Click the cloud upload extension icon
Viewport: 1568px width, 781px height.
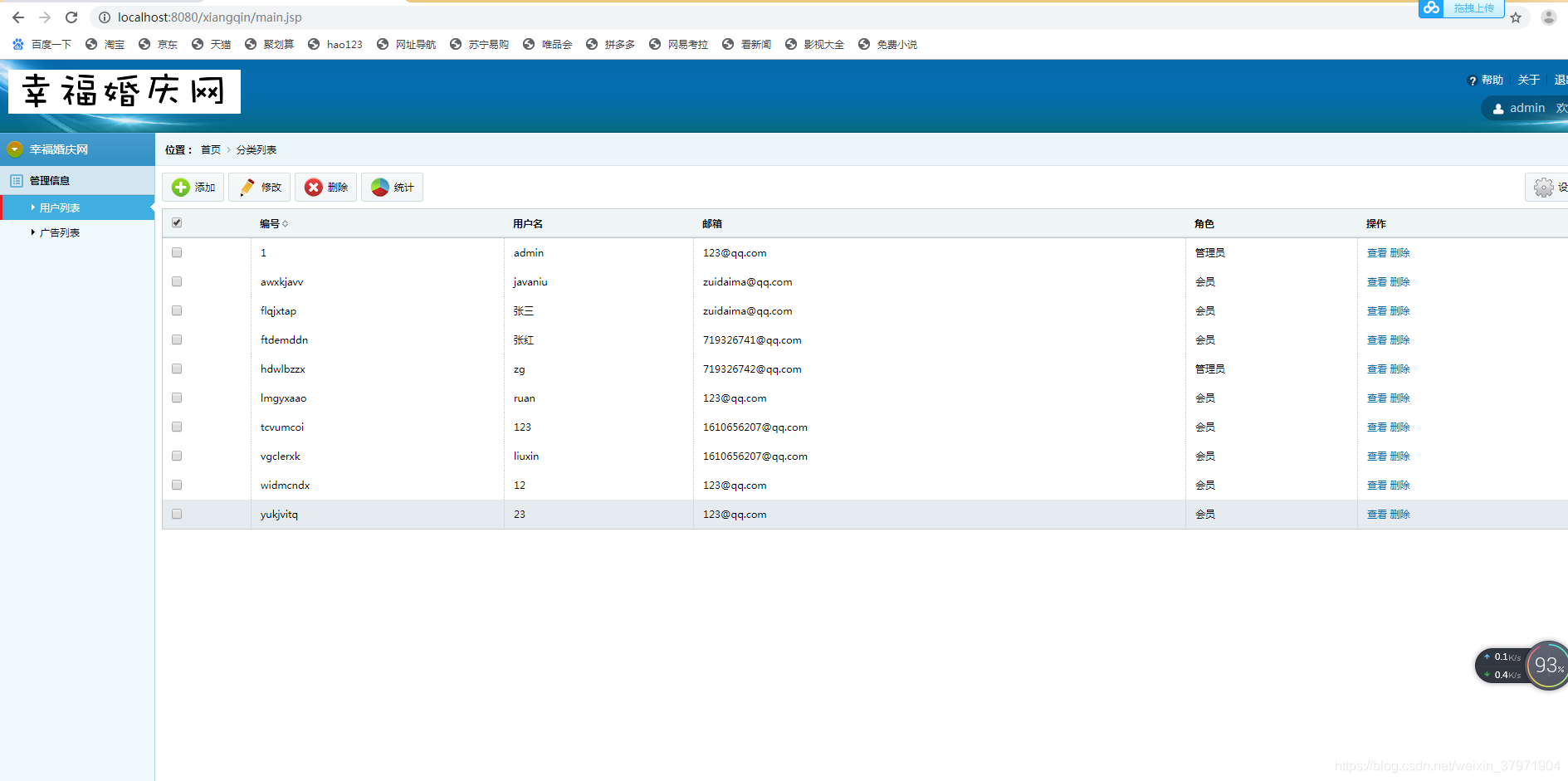tap(1432, 8)
